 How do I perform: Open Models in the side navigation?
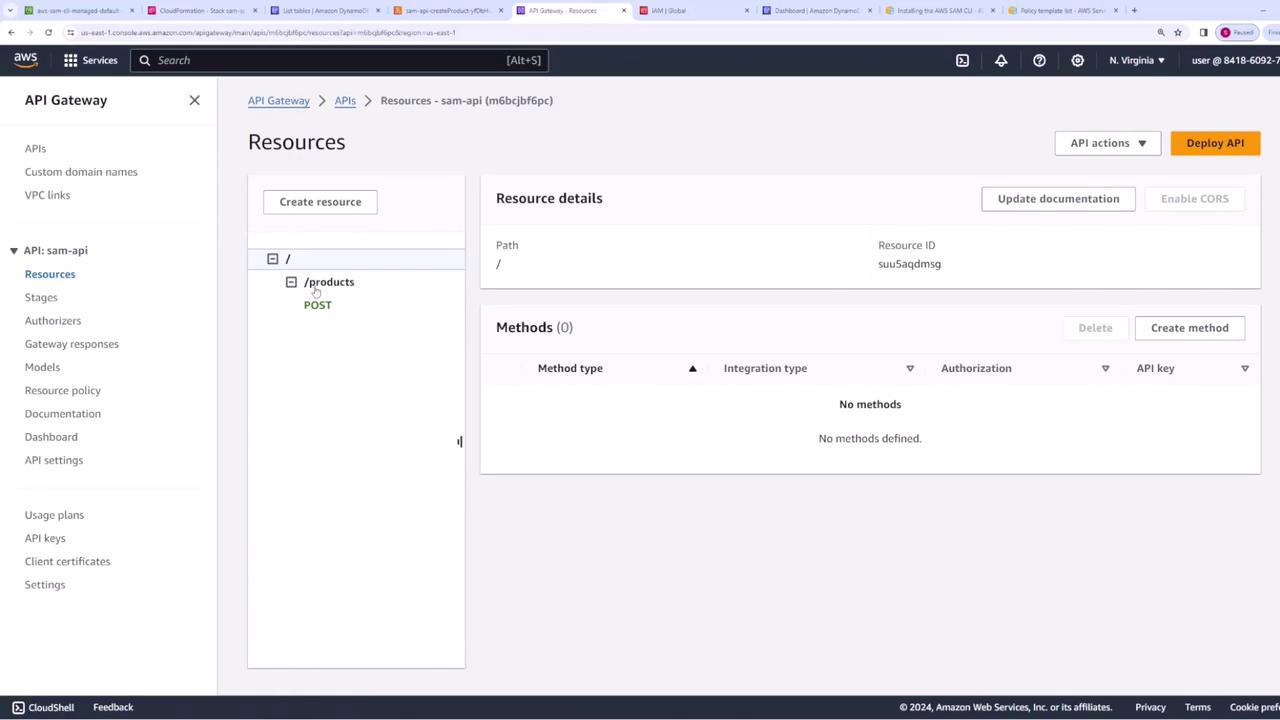pyautogui.click(x=42, y=367)
